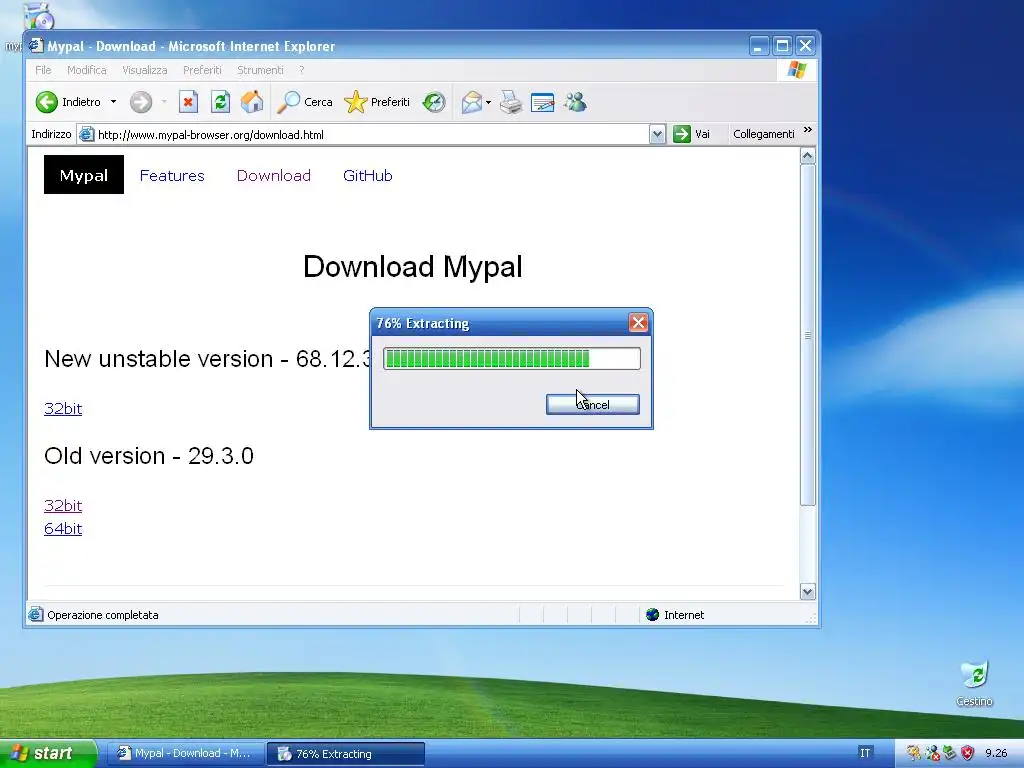Click the Start button
This screenshot has width=1024, height=768.
pyautogui.click(x=48, y=753)
